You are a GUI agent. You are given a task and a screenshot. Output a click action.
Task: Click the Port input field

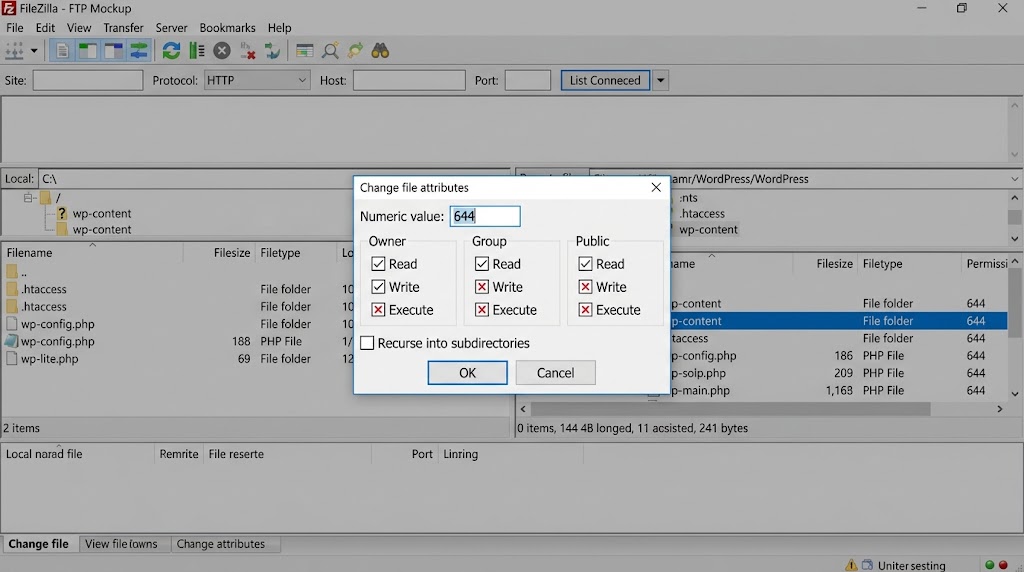[x=528, y=80]
